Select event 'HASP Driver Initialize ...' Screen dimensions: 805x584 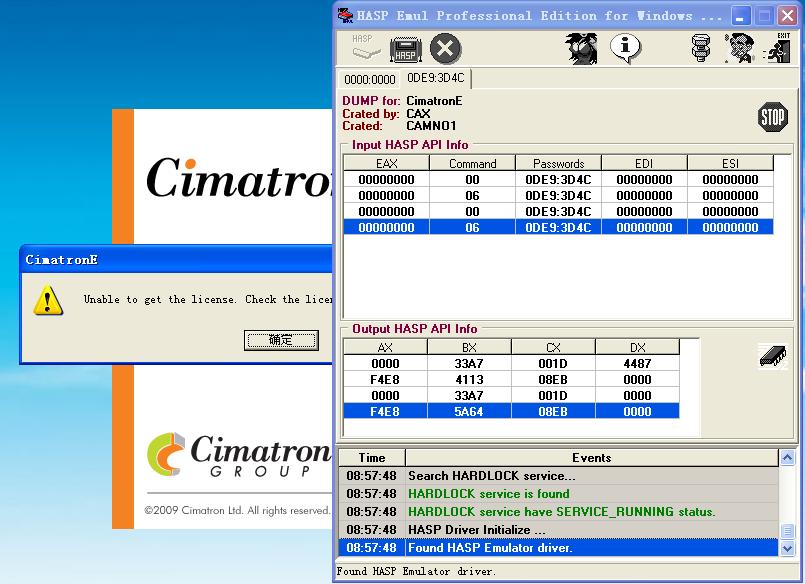(559, 530)
